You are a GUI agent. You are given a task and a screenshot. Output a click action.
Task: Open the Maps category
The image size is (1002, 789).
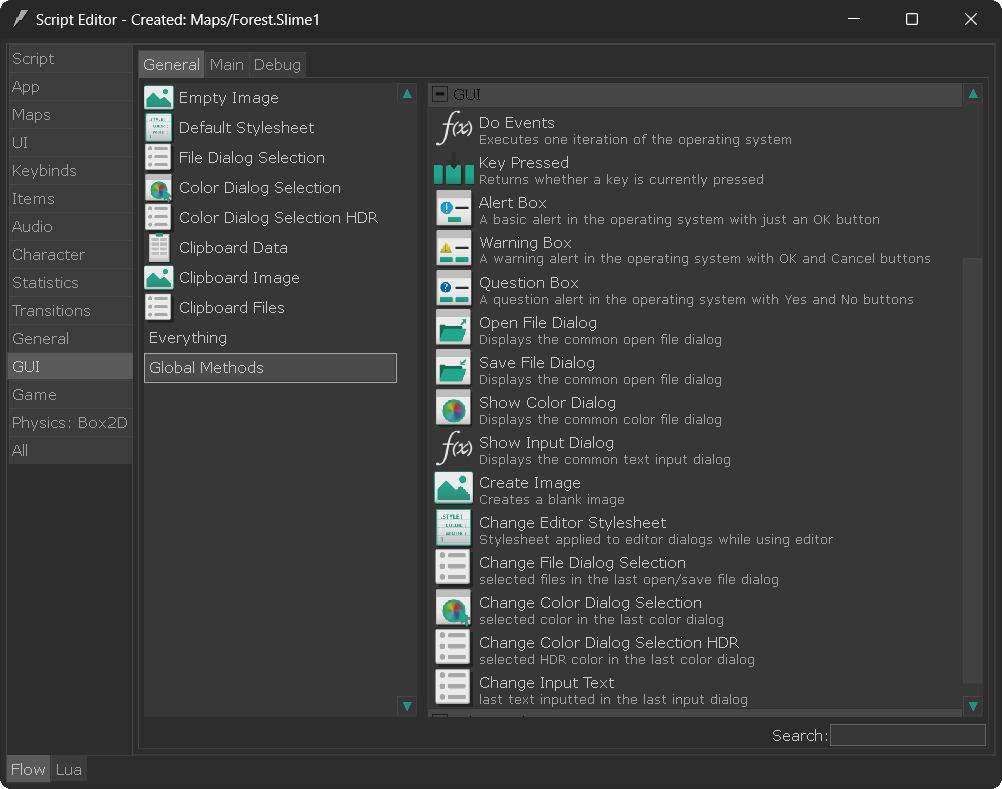(x=70, y=115)
